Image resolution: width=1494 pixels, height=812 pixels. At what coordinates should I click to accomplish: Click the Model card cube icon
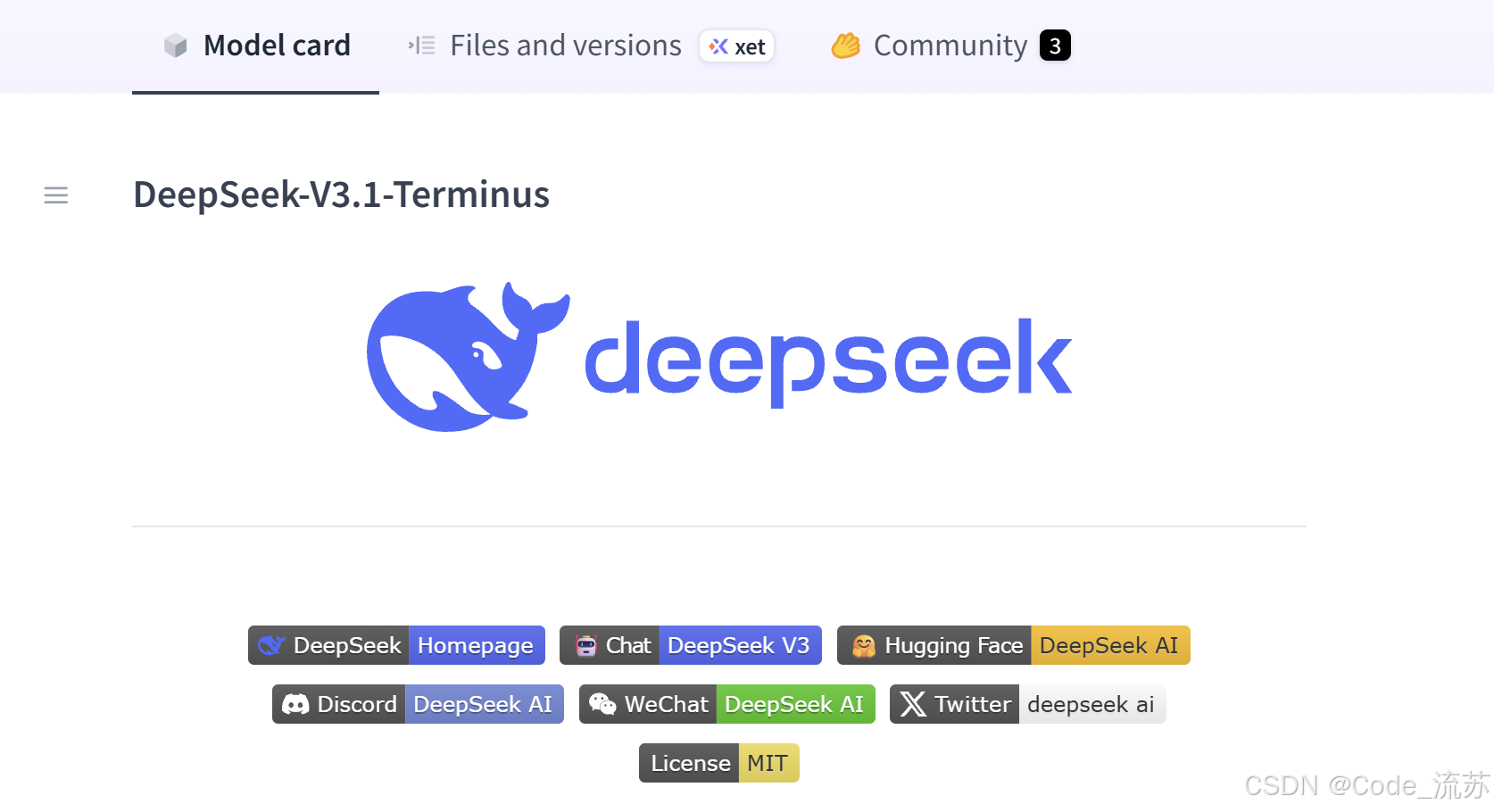tap(176, 46)
